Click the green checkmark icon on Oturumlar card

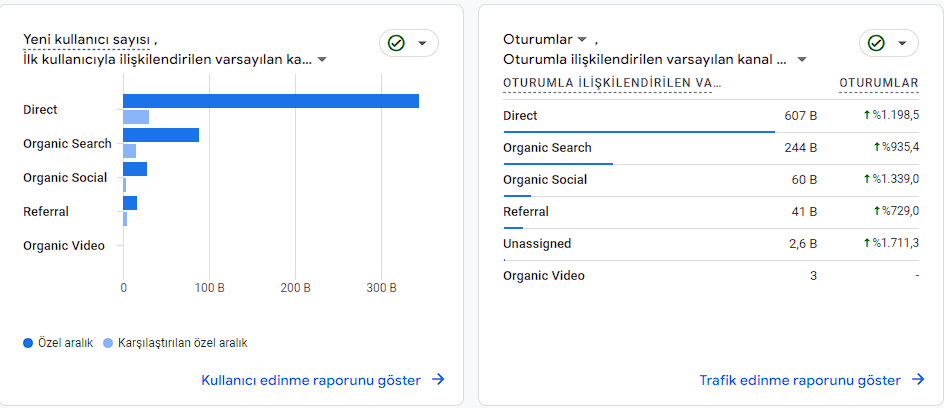(876, 43)
